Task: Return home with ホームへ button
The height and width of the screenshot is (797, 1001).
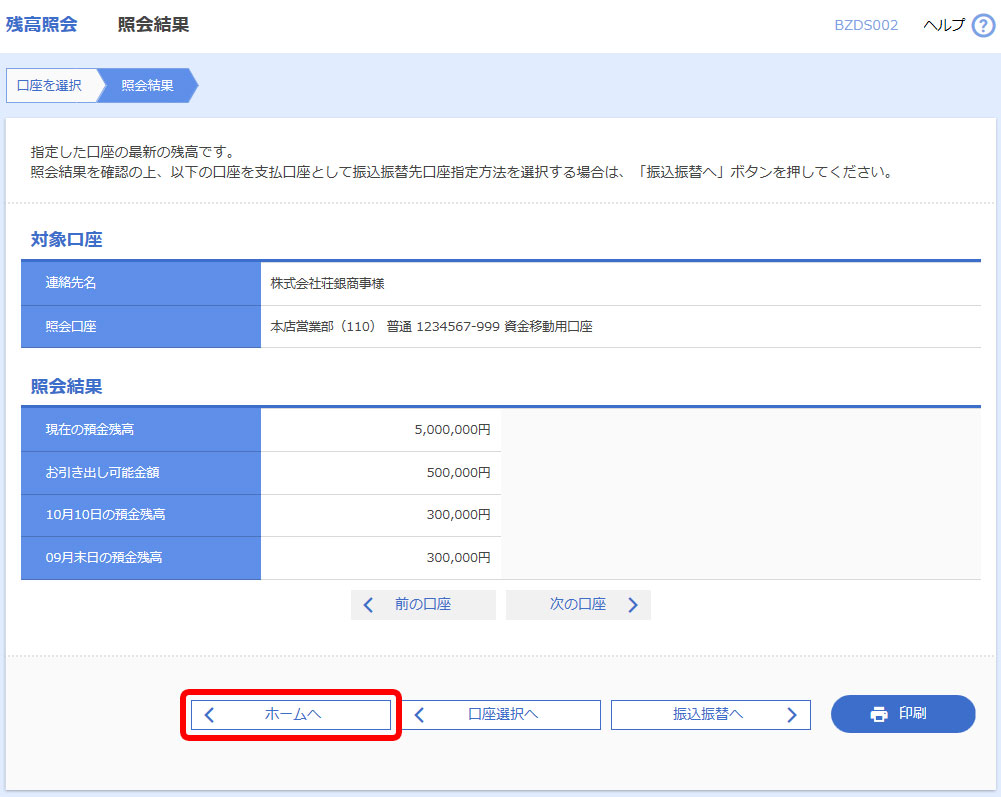Action: (x=291, y=715)
